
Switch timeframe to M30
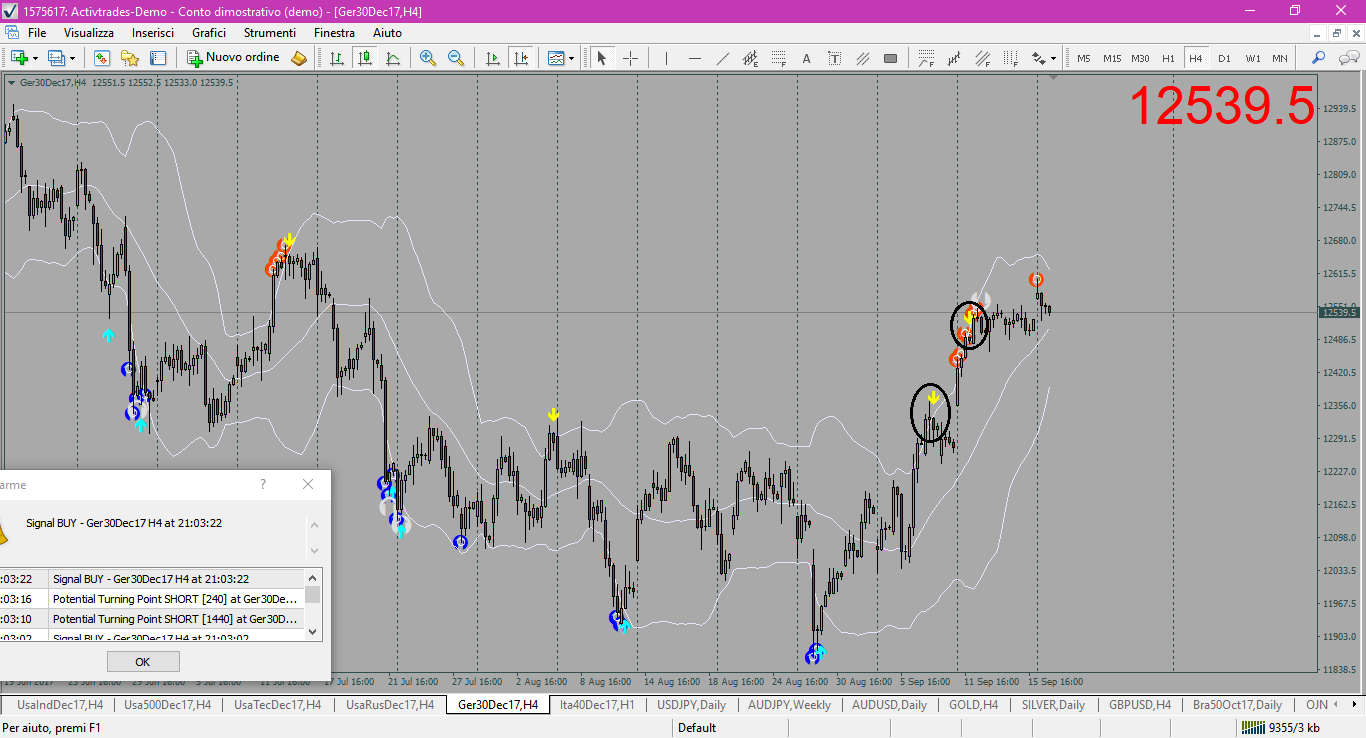(x=1140, y=58)
